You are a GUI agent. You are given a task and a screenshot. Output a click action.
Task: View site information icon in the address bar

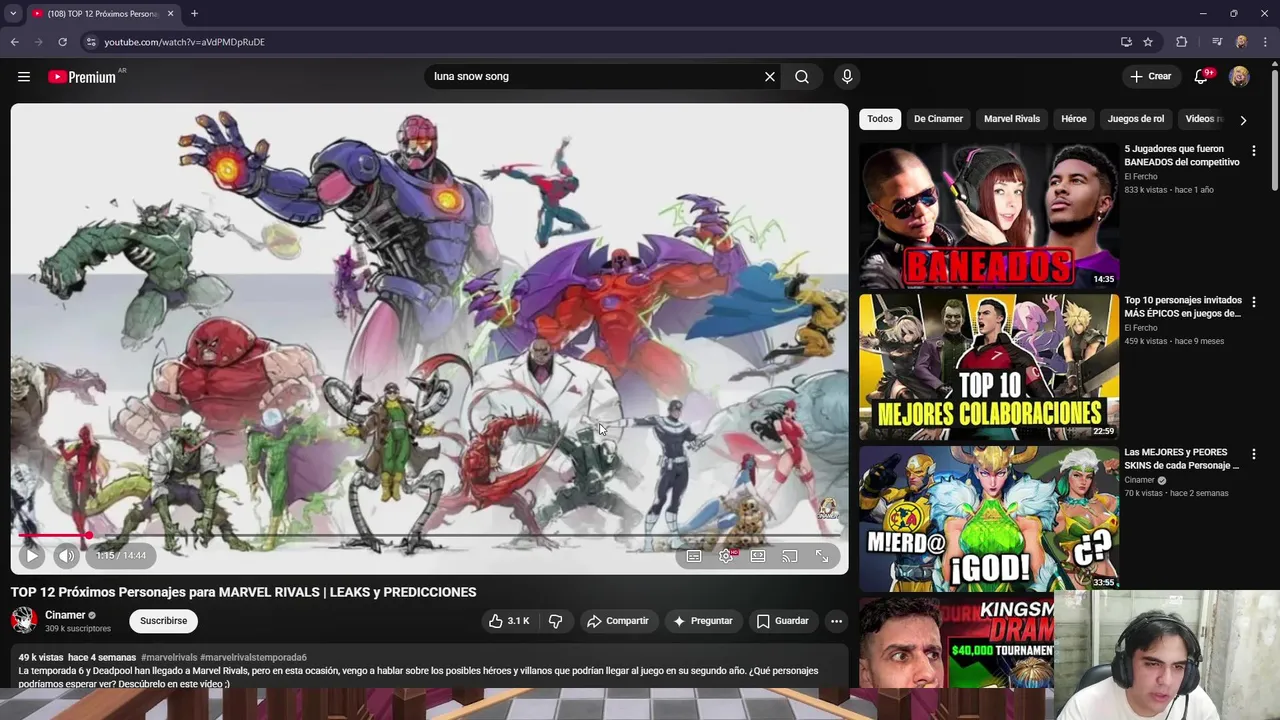click(x=91, y=42)
